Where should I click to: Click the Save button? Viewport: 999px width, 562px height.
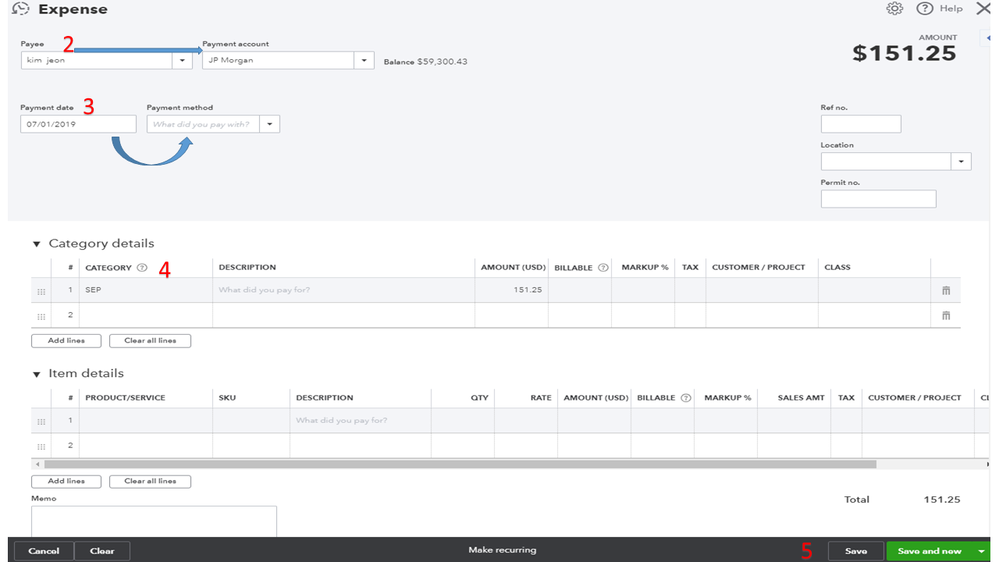[x=856, y=551]
